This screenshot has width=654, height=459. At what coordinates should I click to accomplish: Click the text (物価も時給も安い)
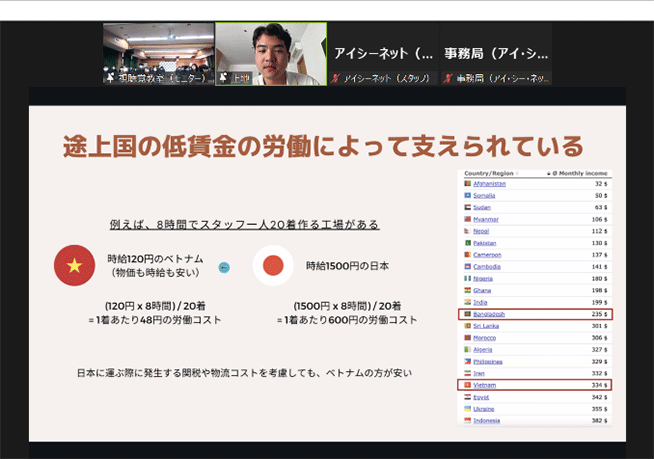155,272
